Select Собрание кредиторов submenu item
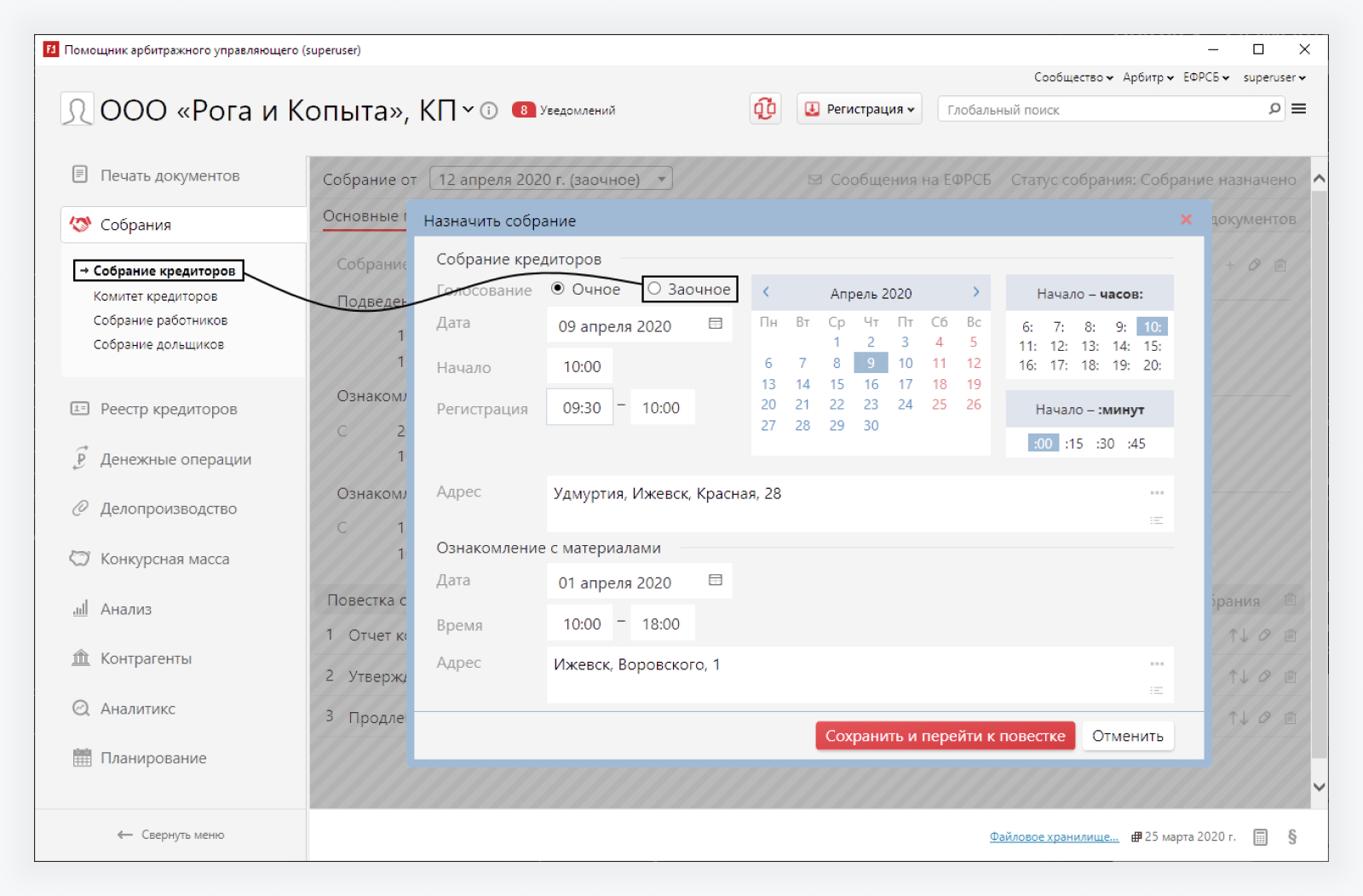This screenshot has width=1363, height=896. (164, 271)
